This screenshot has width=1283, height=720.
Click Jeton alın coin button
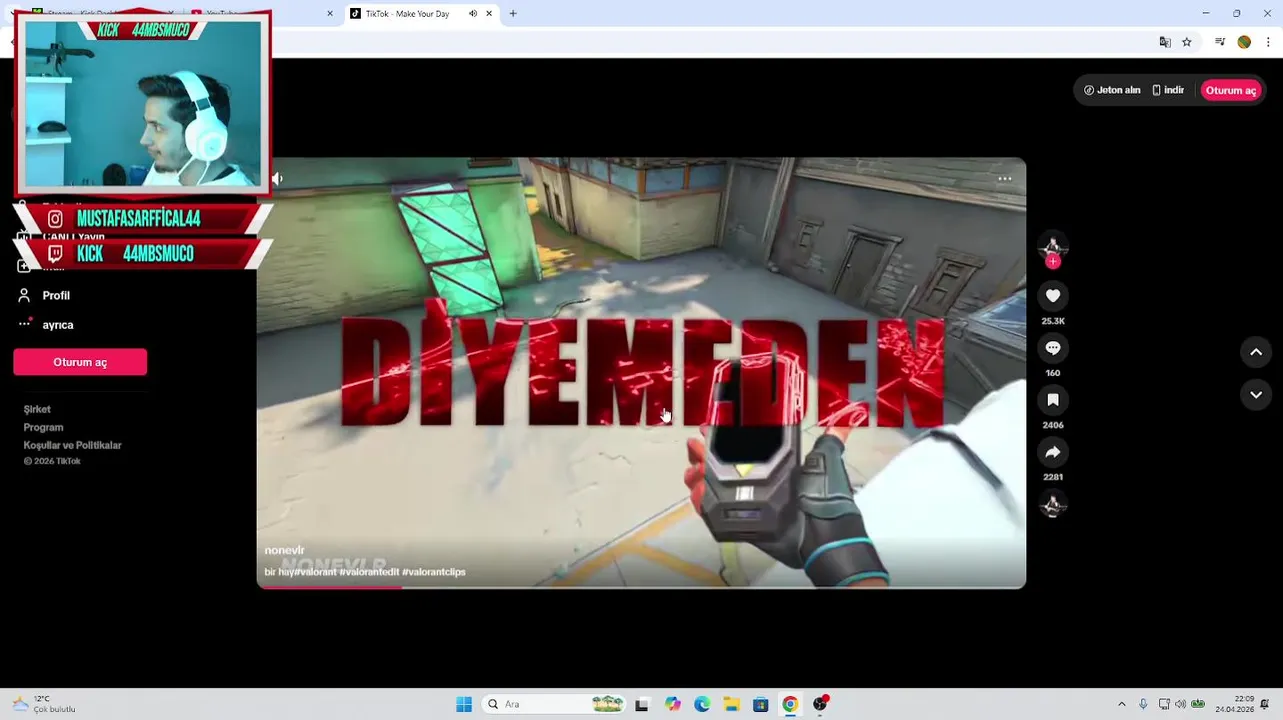point(1112,90)
